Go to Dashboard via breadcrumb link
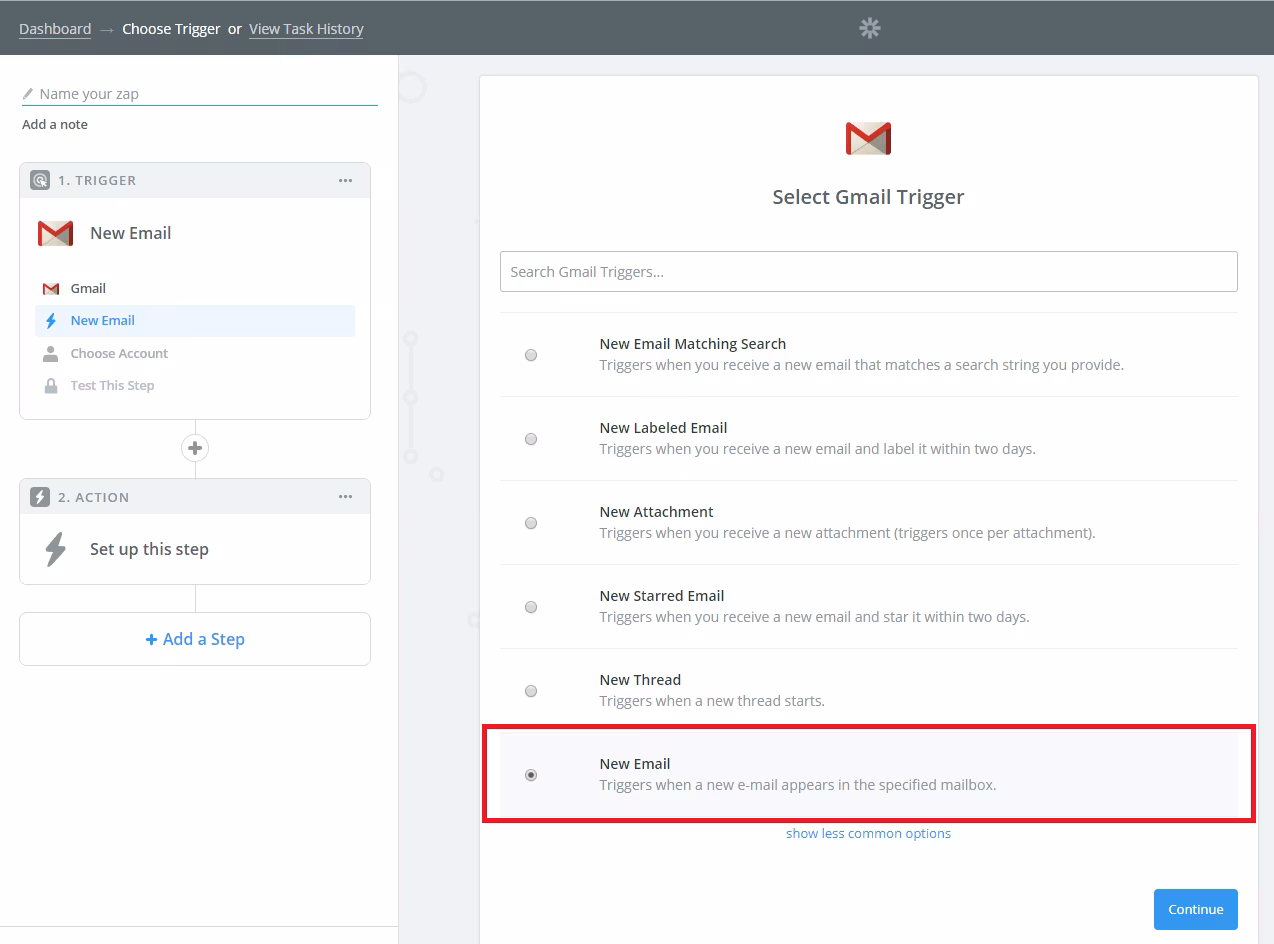The width and height of the screenshot is (1274, 944). (55, 29)
